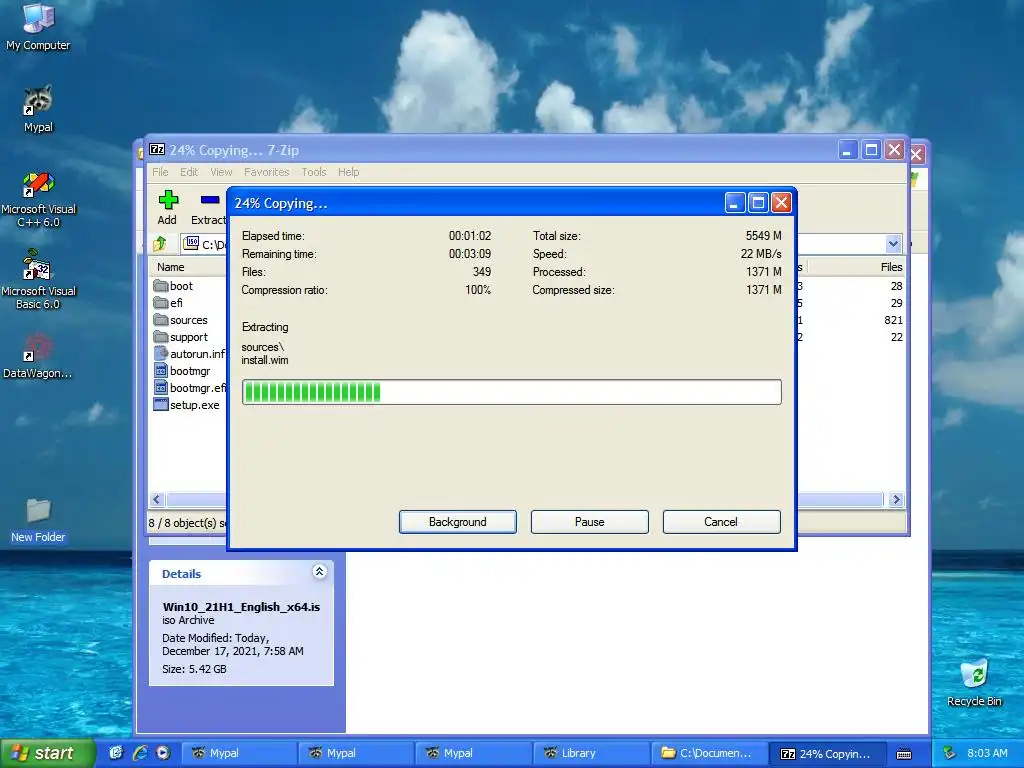
Task: Cancel the copying operation
Action: [x=721, y=522]
